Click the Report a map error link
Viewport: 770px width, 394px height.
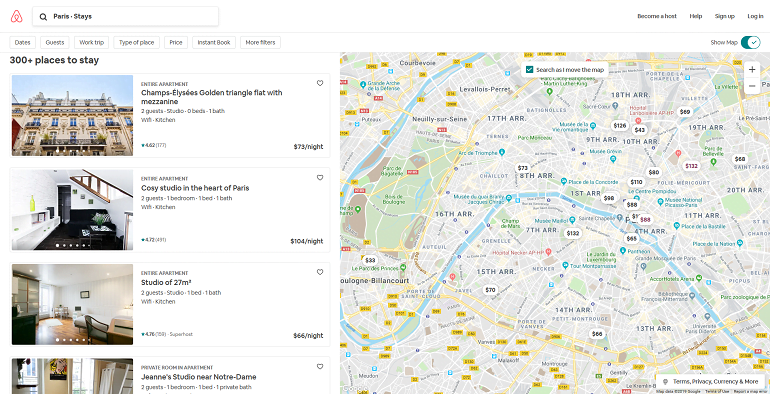751,392
